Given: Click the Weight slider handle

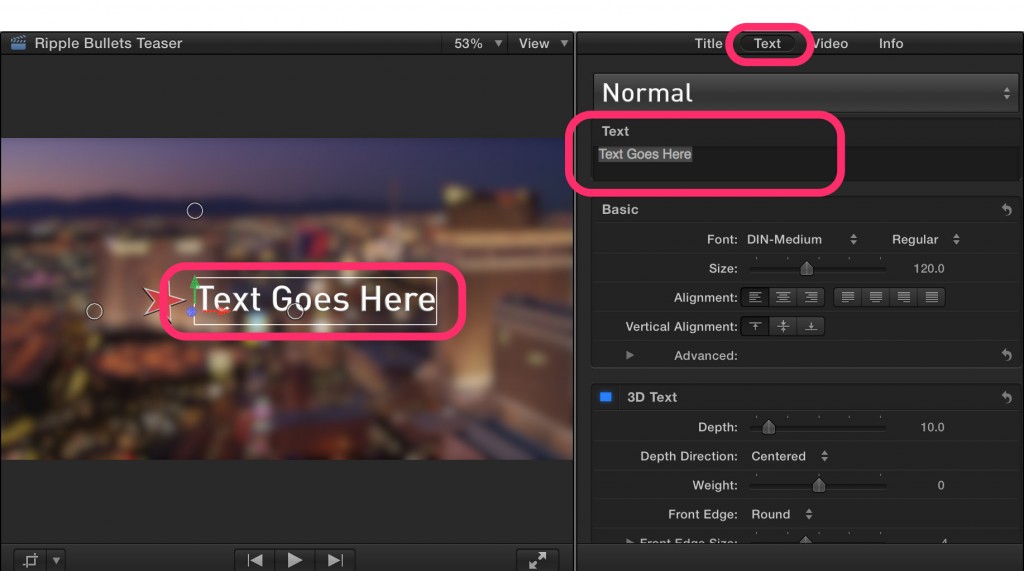Looking at the screenshot, I should (818, 485).
